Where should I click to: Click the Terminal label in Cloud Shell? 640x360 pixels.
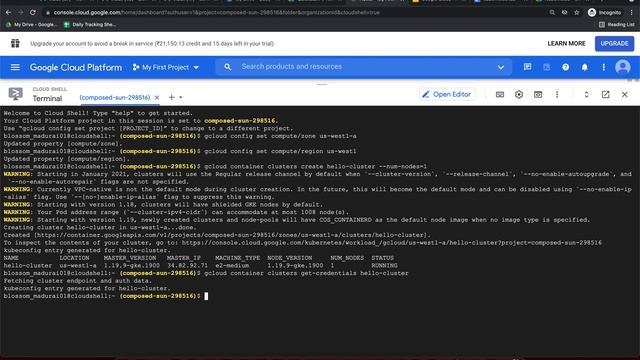click(x=47, y=98)
